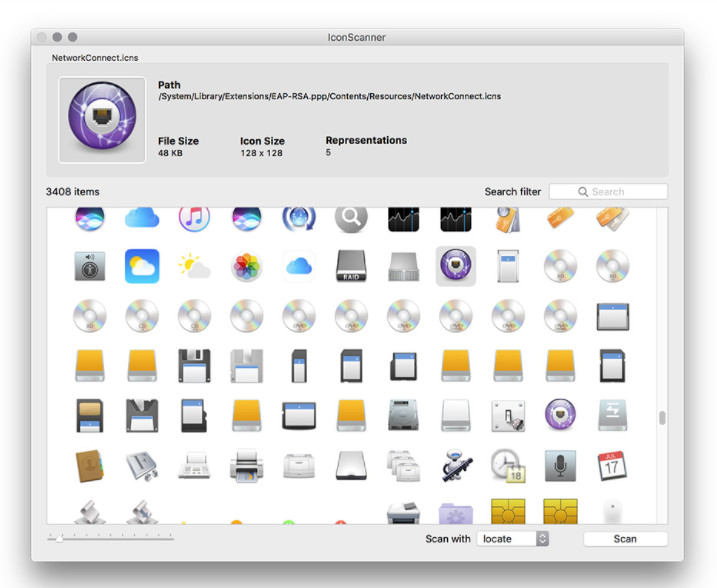
Task: Select the RAID drive icon
Action: pos(351,266)
